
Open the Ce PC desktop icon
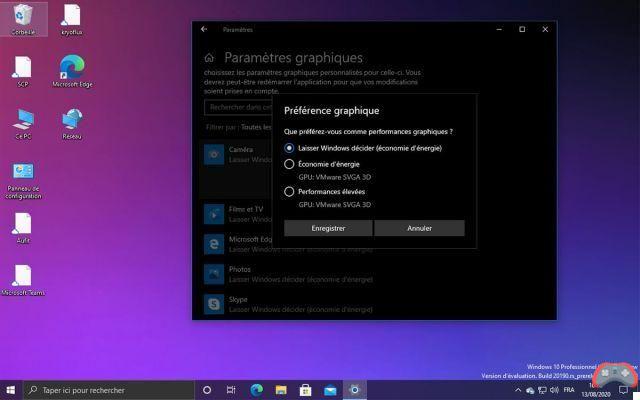pos(23,124)
